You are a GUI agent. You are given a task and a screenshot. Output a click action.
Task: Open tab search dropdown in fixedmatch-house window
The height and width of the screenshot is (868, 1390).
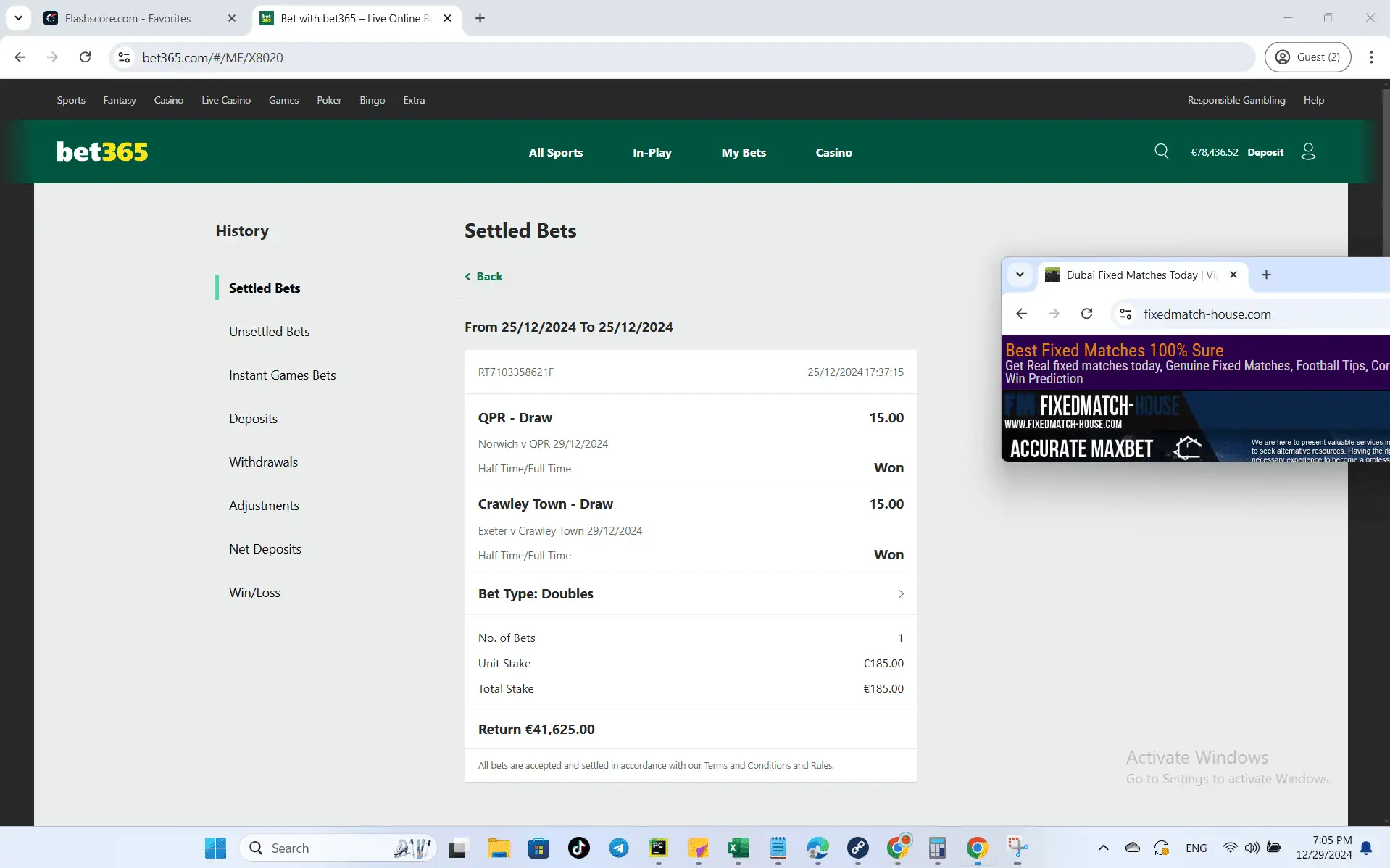tap(1020, 275)
